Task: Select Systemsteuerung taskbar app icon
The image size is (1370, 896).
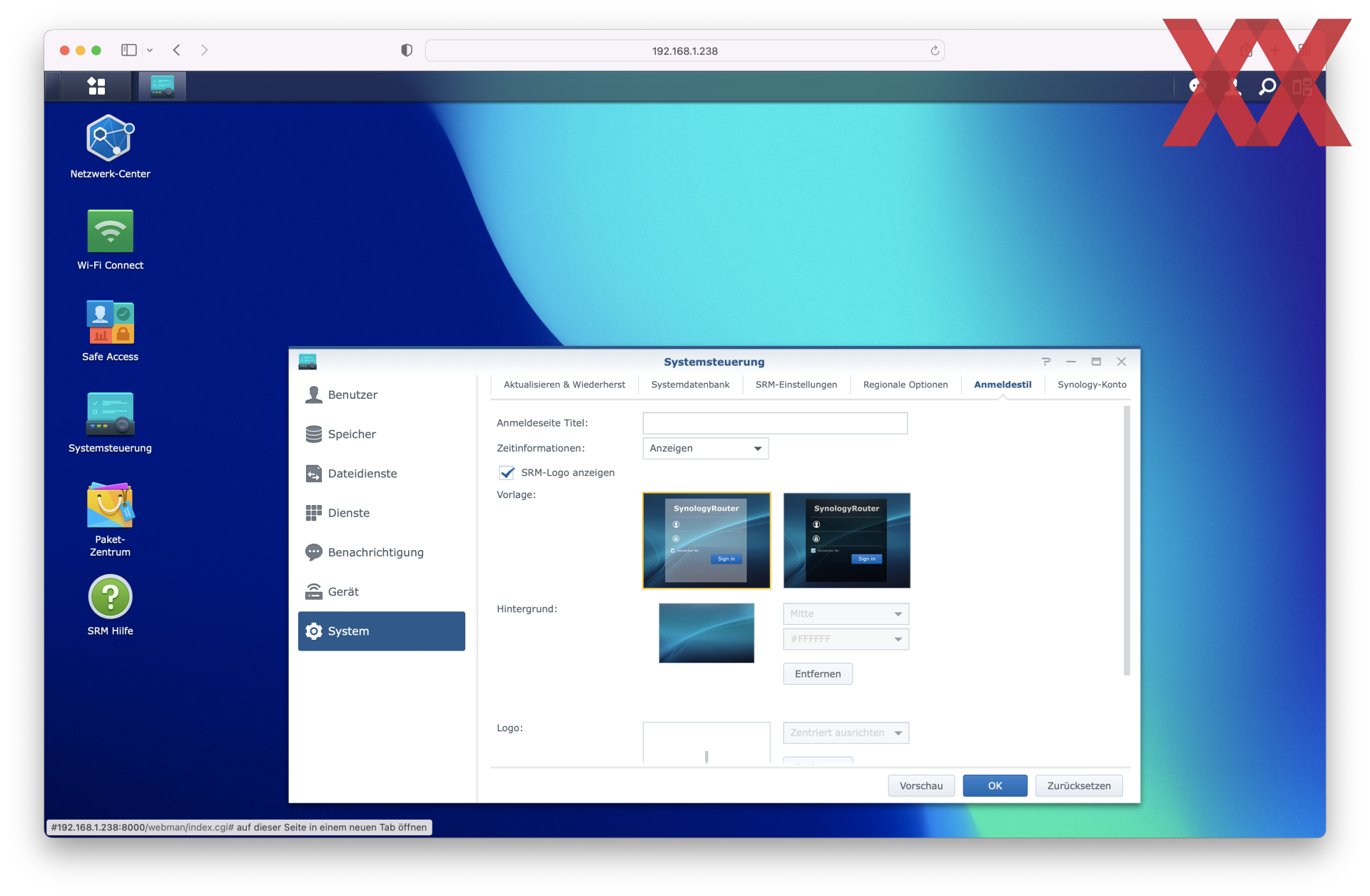Action: click(x=162, y=86)
